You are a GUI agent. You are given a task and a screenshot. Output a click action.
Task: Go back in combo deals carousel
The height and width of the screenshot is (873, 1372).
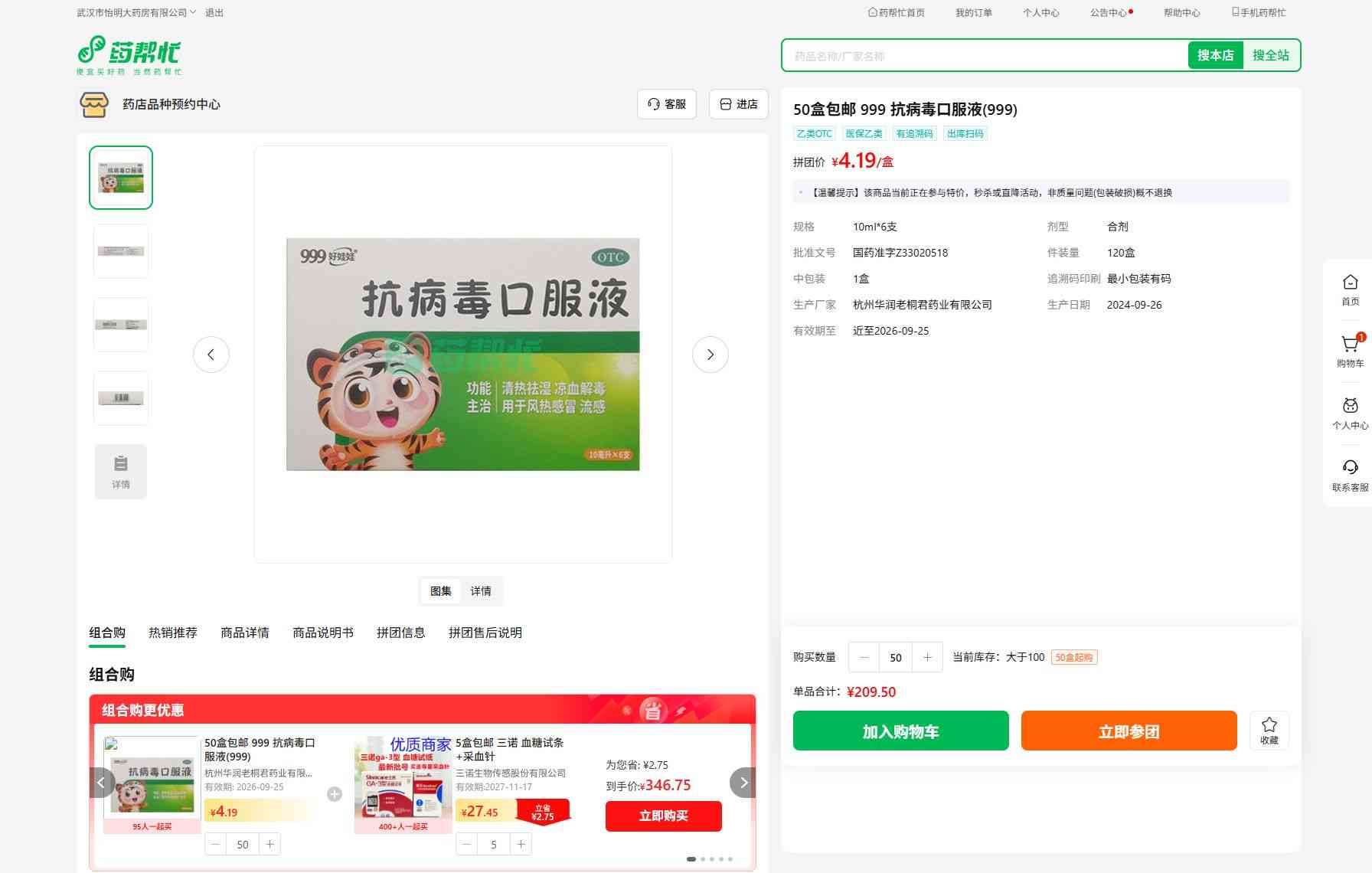[102, 783]
